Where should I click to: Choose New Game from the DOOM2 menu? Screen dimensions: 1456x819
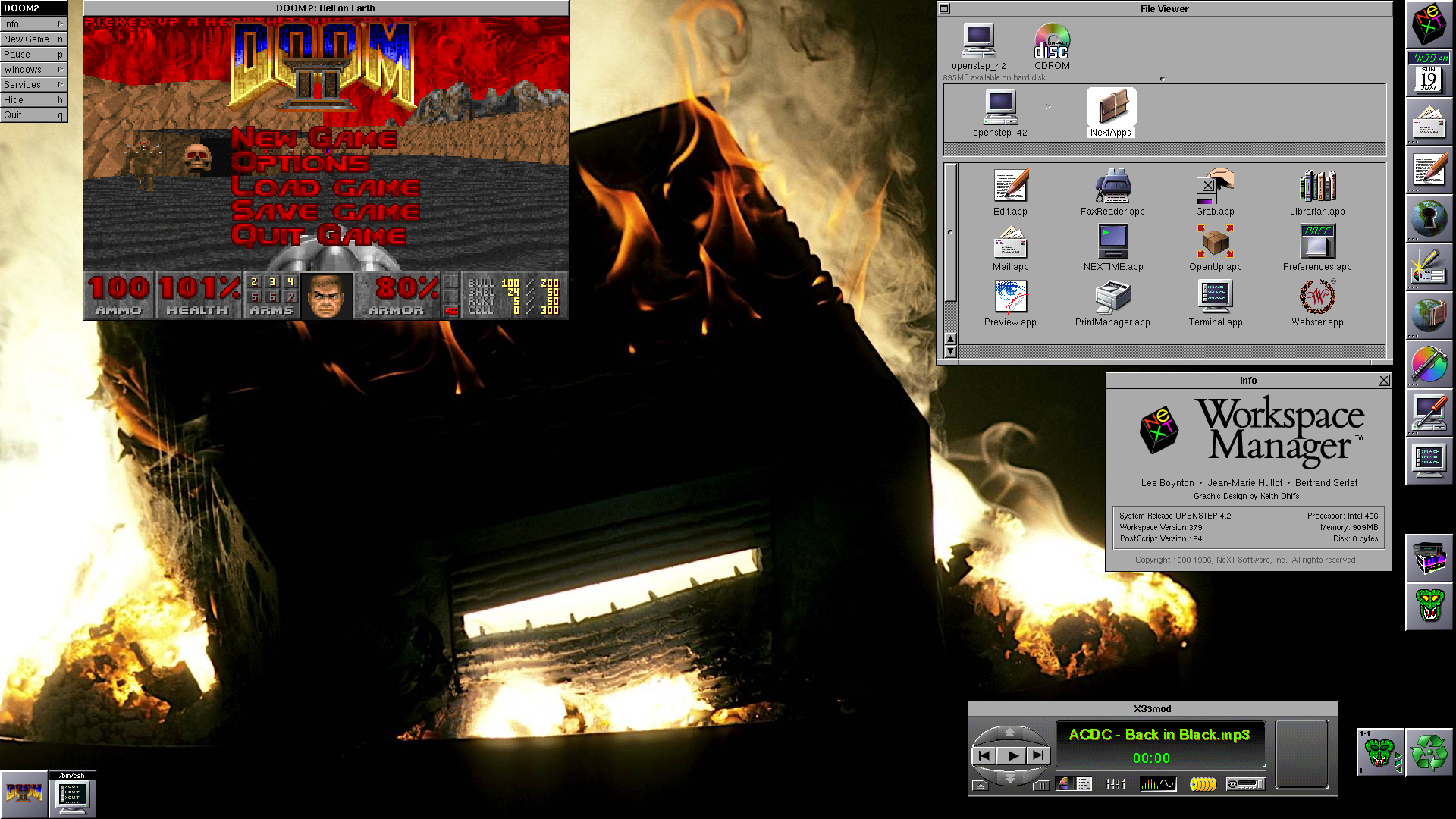pos(33,39)
